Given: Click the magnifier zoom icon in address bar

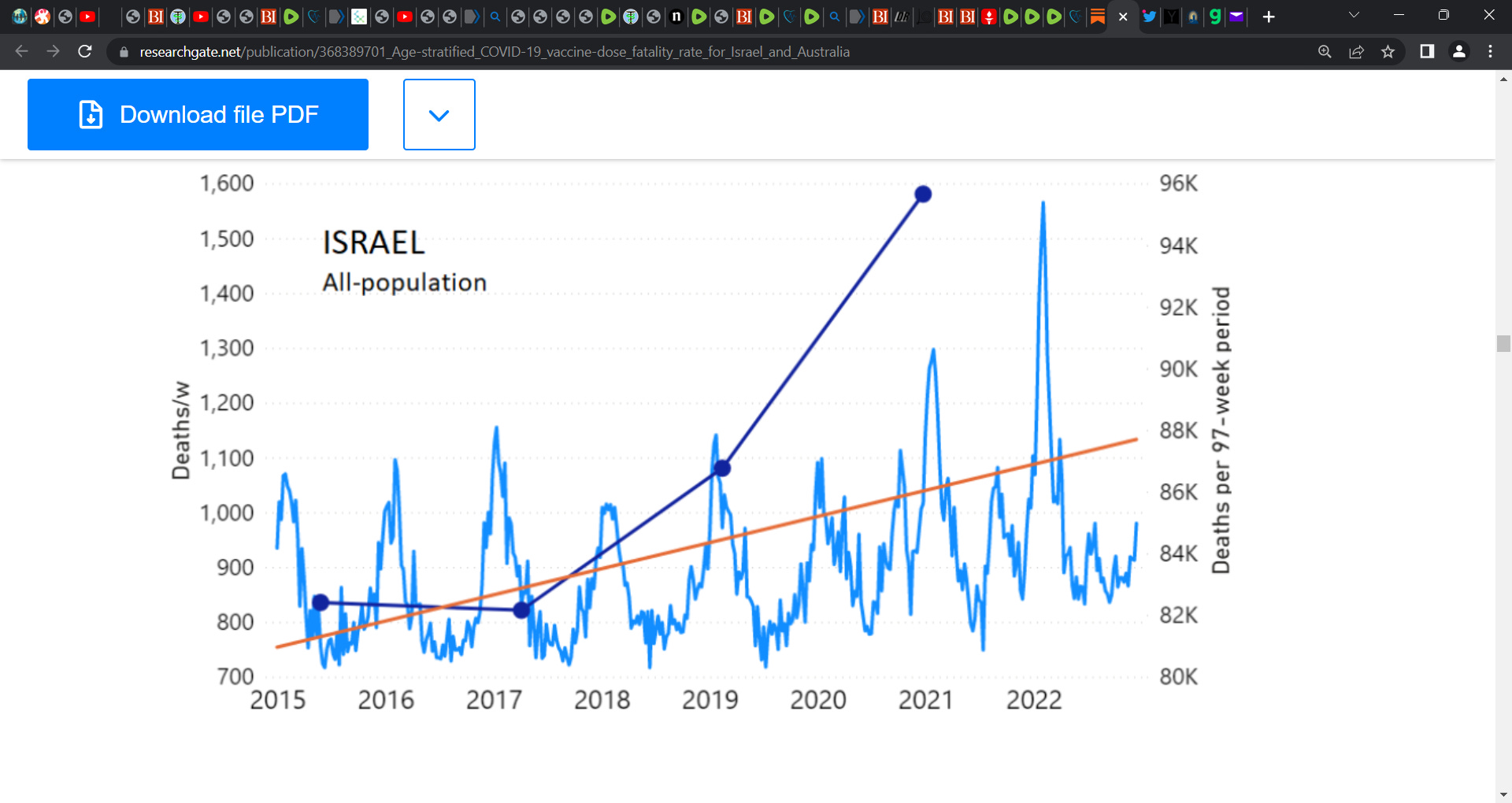Looking at the screenshot, I should click(1325, 51).
